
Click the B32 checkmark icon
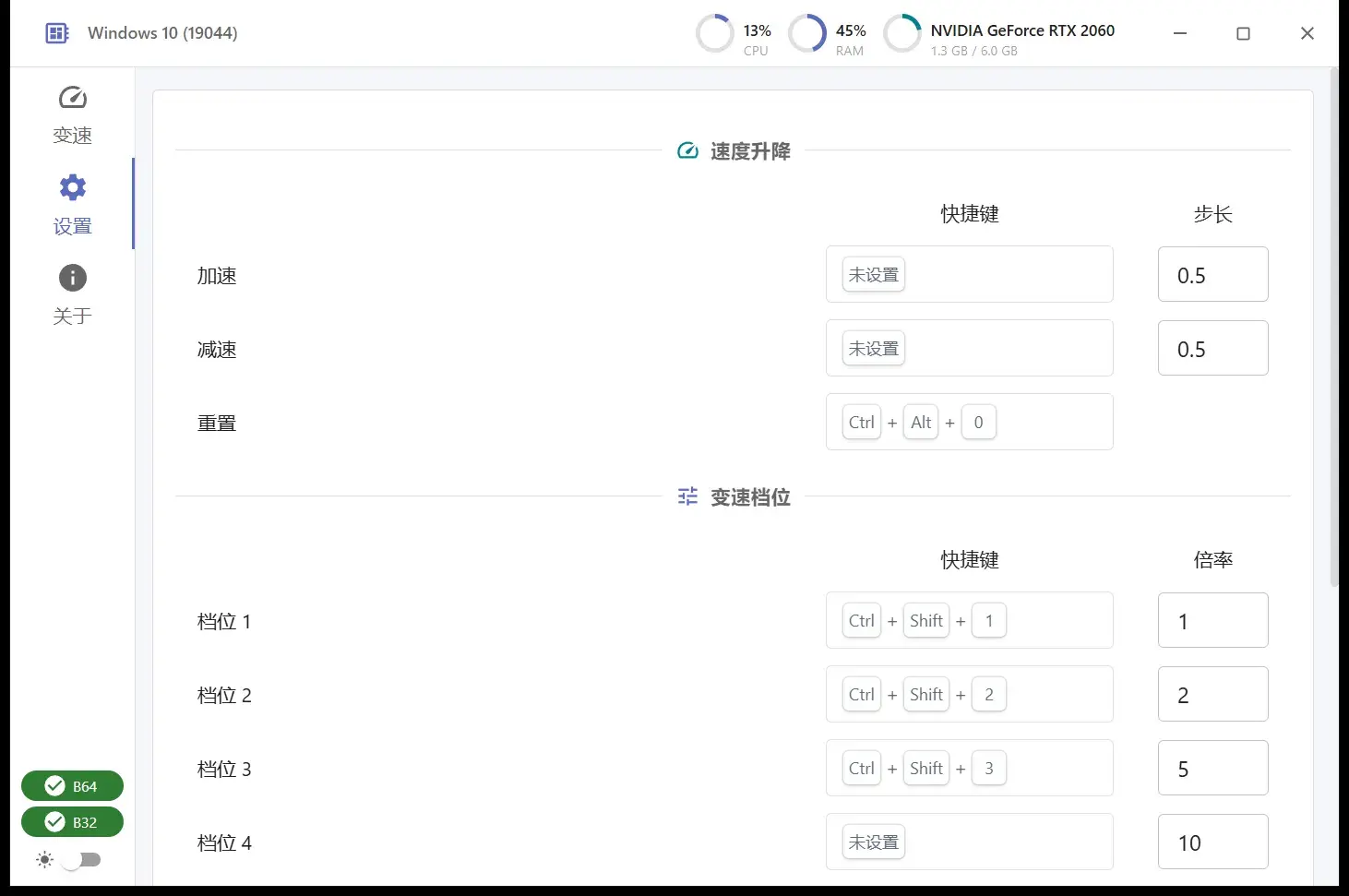pyautogui.click(x=54, y=822)
